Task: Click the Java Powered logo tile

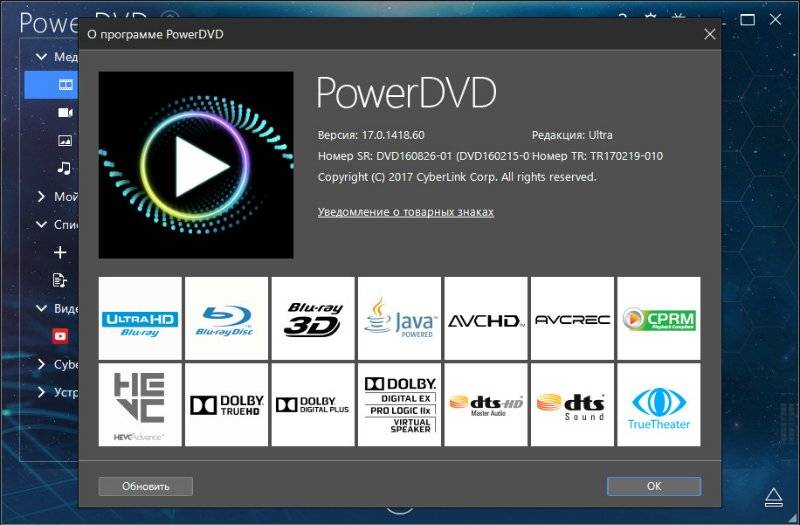Action: (399, 318)
